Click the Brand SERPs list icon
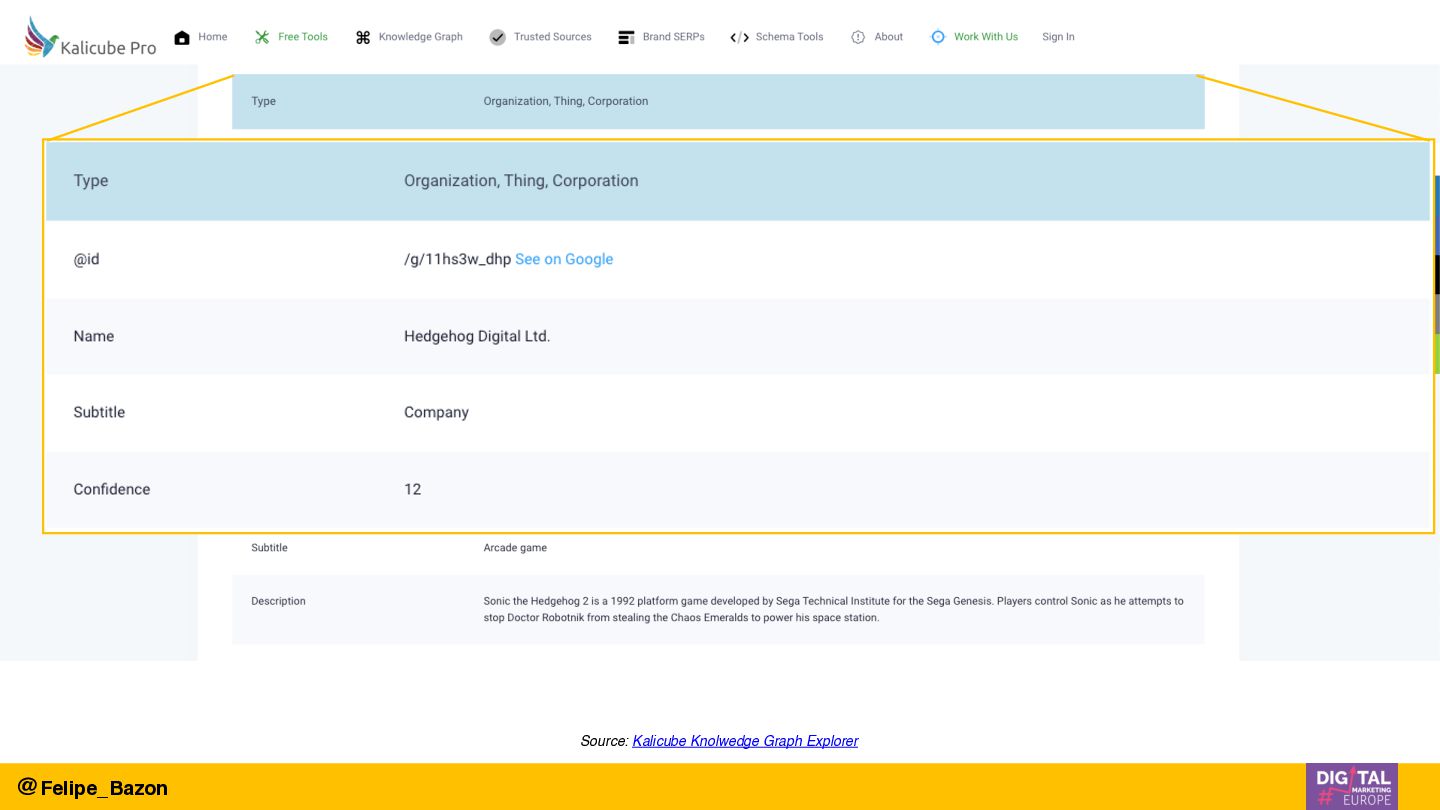Screen dimensions: 1440x810 point(626,37)
